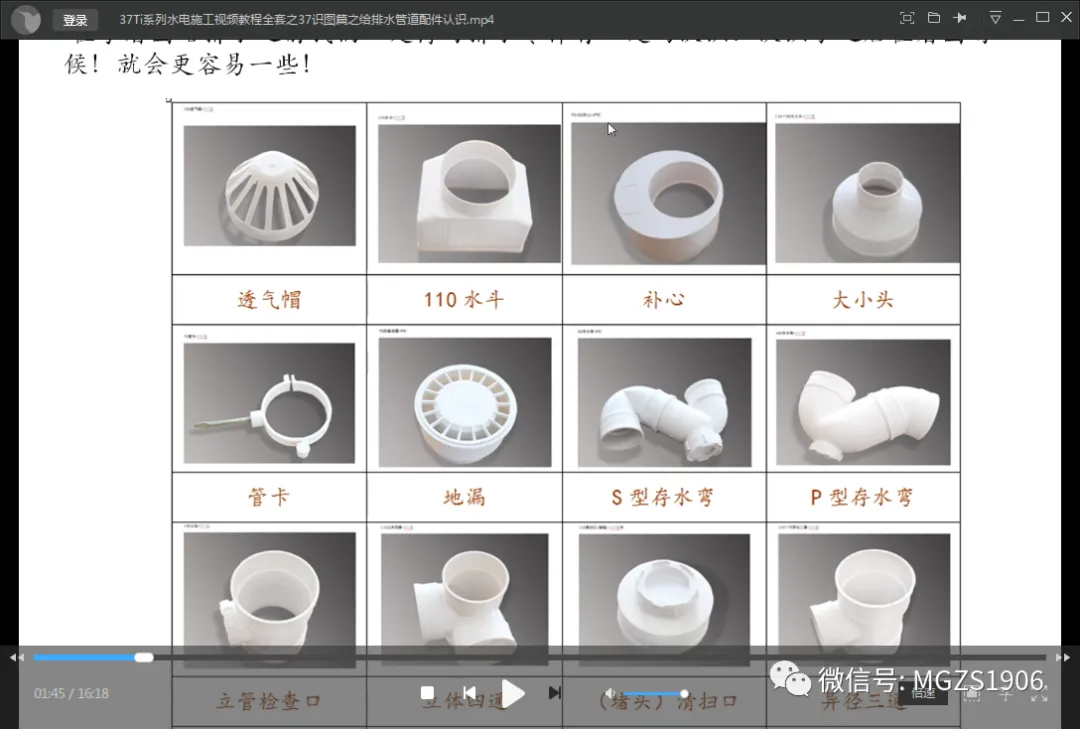This screenshot has width=1080, height=729.
Task: Skip to the next video
Action: tap(554, 692)
